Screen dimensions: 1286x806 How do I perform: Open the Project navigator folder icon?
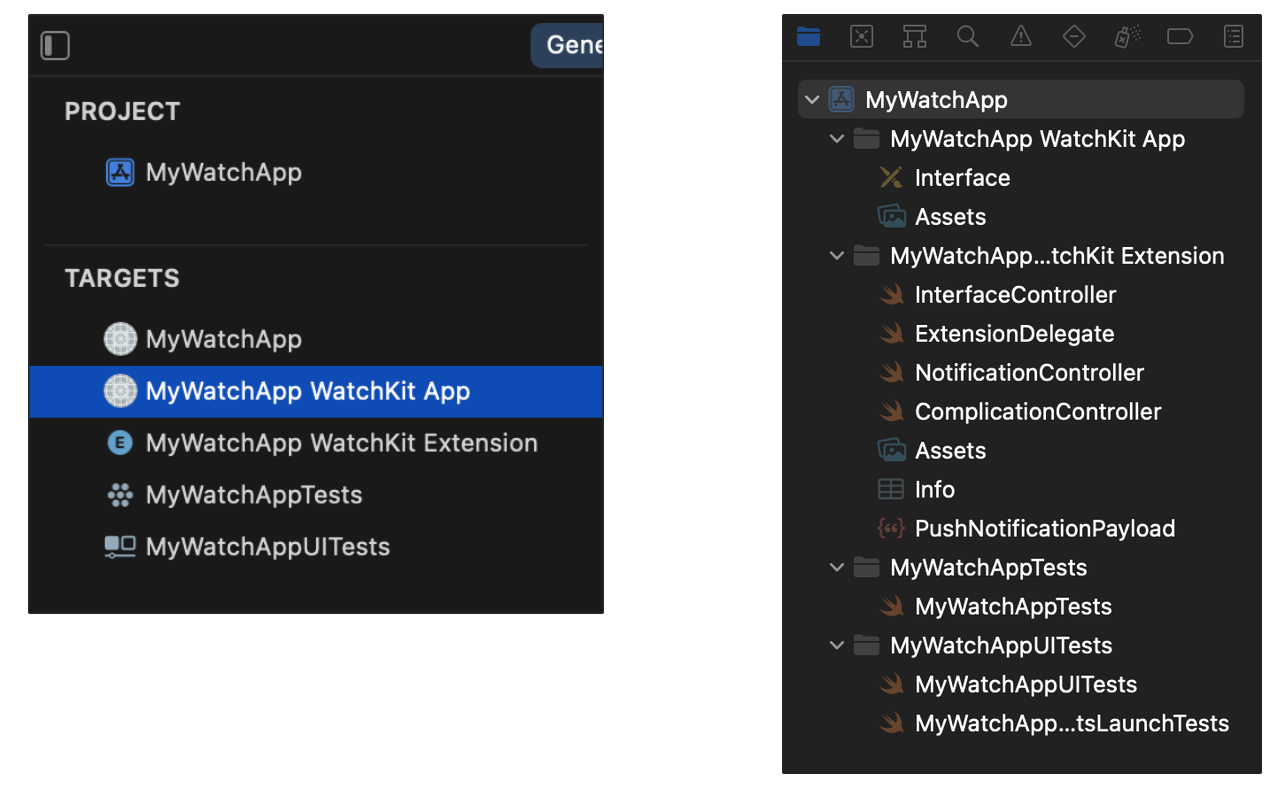(x=809, y=37)
